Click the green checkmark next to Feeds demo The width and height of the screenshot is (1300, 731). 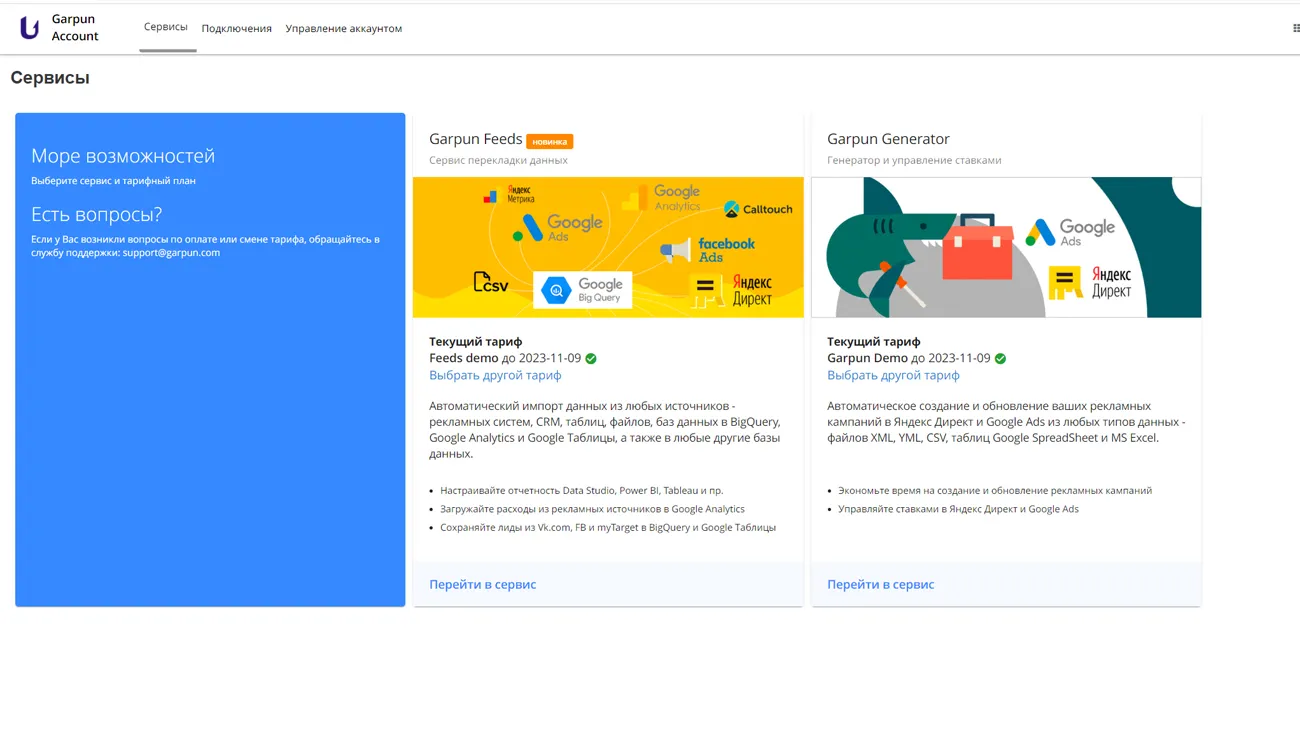pyautogui.click(x=591, y=359)
